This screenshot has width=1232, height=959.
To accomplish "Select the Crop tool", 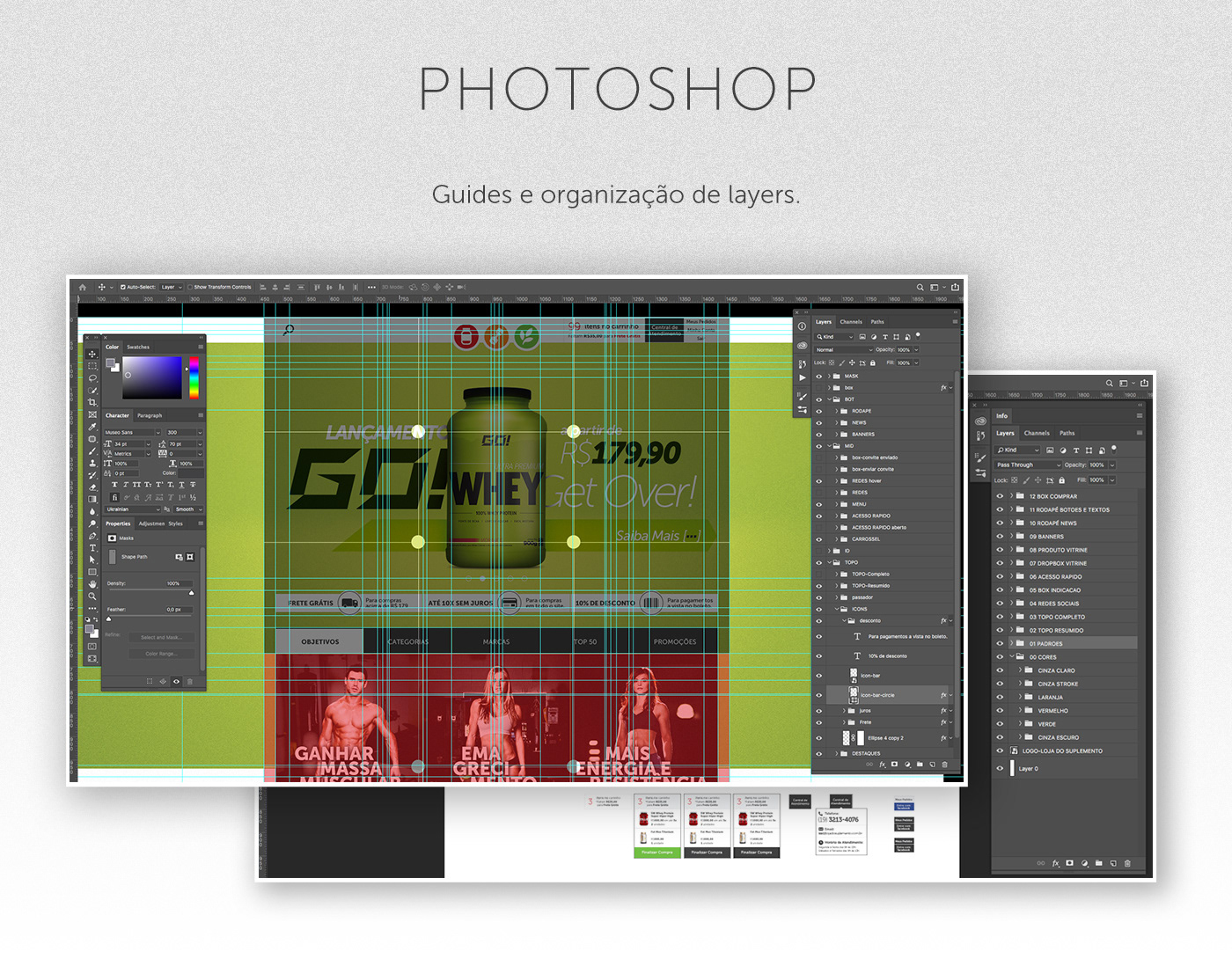I will tap(92, 402).
